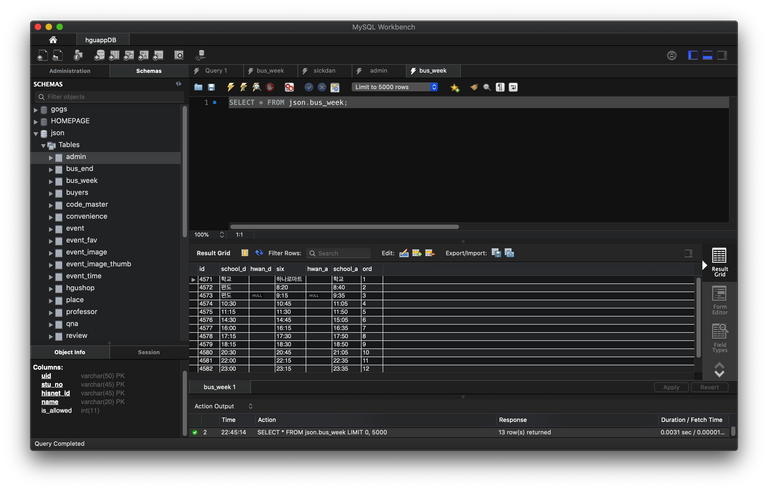This screenshot has height=491, width=768.
Task: Import records from external file
Action: [509, 253]
